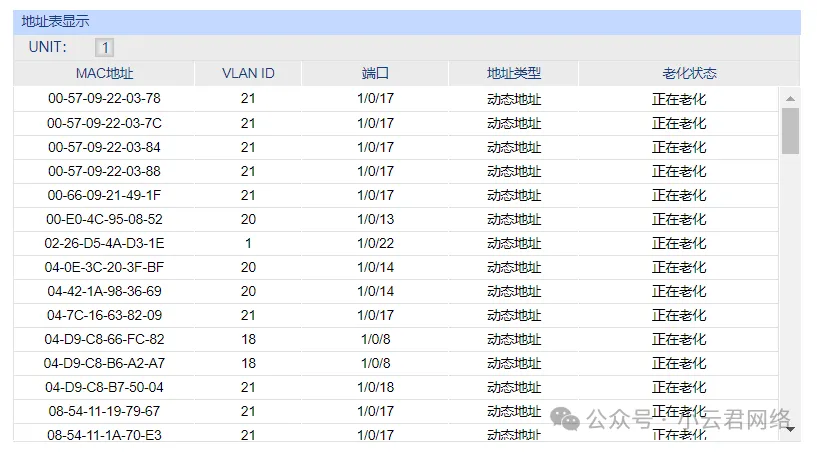This screenshot has width=817, height=452.
Task: Click the WeChat logo in watermark
Action: point(568,420)
